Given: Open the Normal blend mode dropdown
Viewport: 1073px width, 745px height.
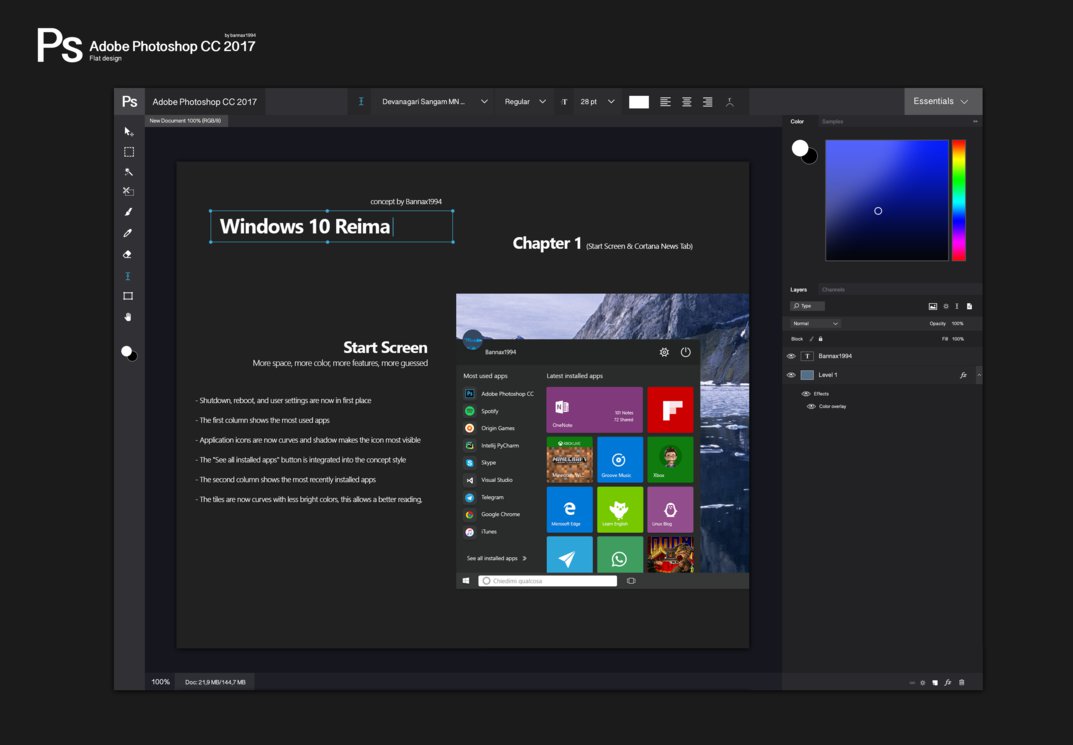Looking at the screenshot, I should (815, 324).
